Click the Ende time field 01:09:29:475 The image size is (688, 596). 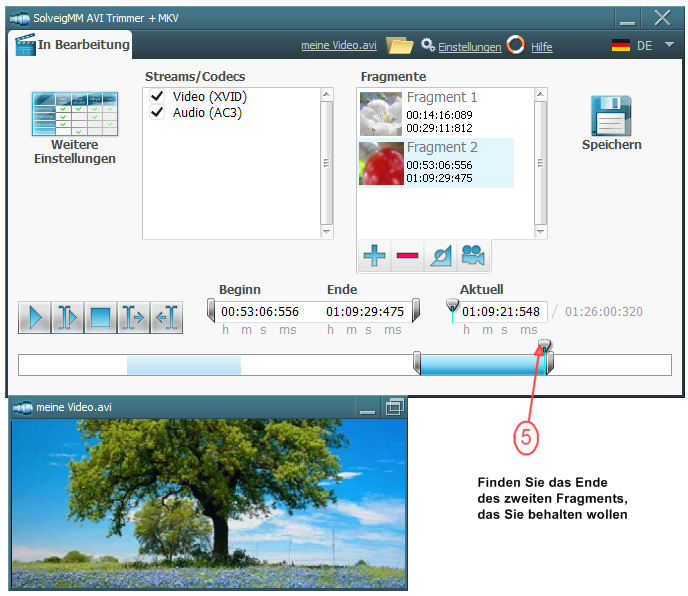[x=365, y=312]
